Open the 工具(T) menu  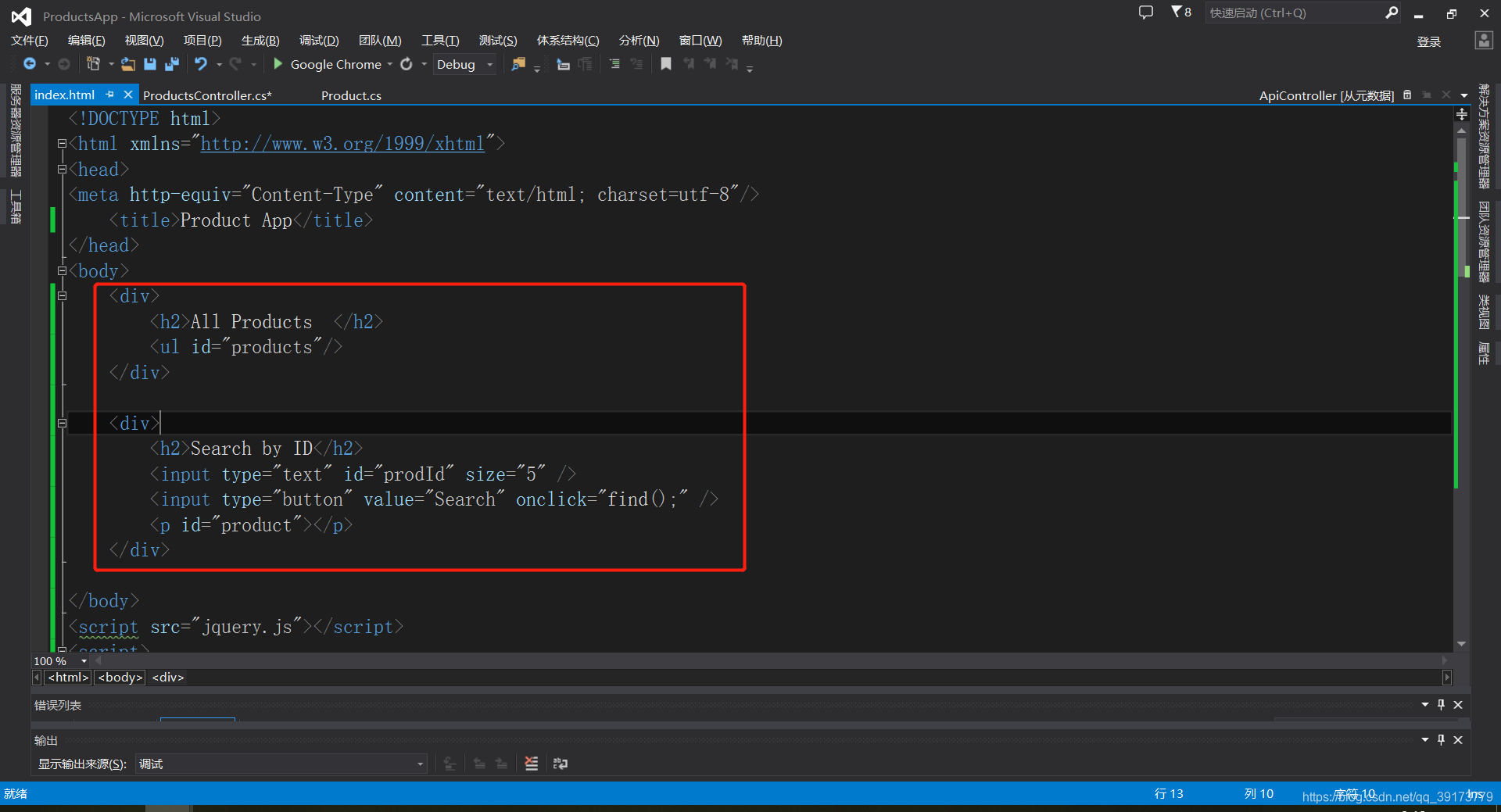pyautogui.click(x=440, y=41)
